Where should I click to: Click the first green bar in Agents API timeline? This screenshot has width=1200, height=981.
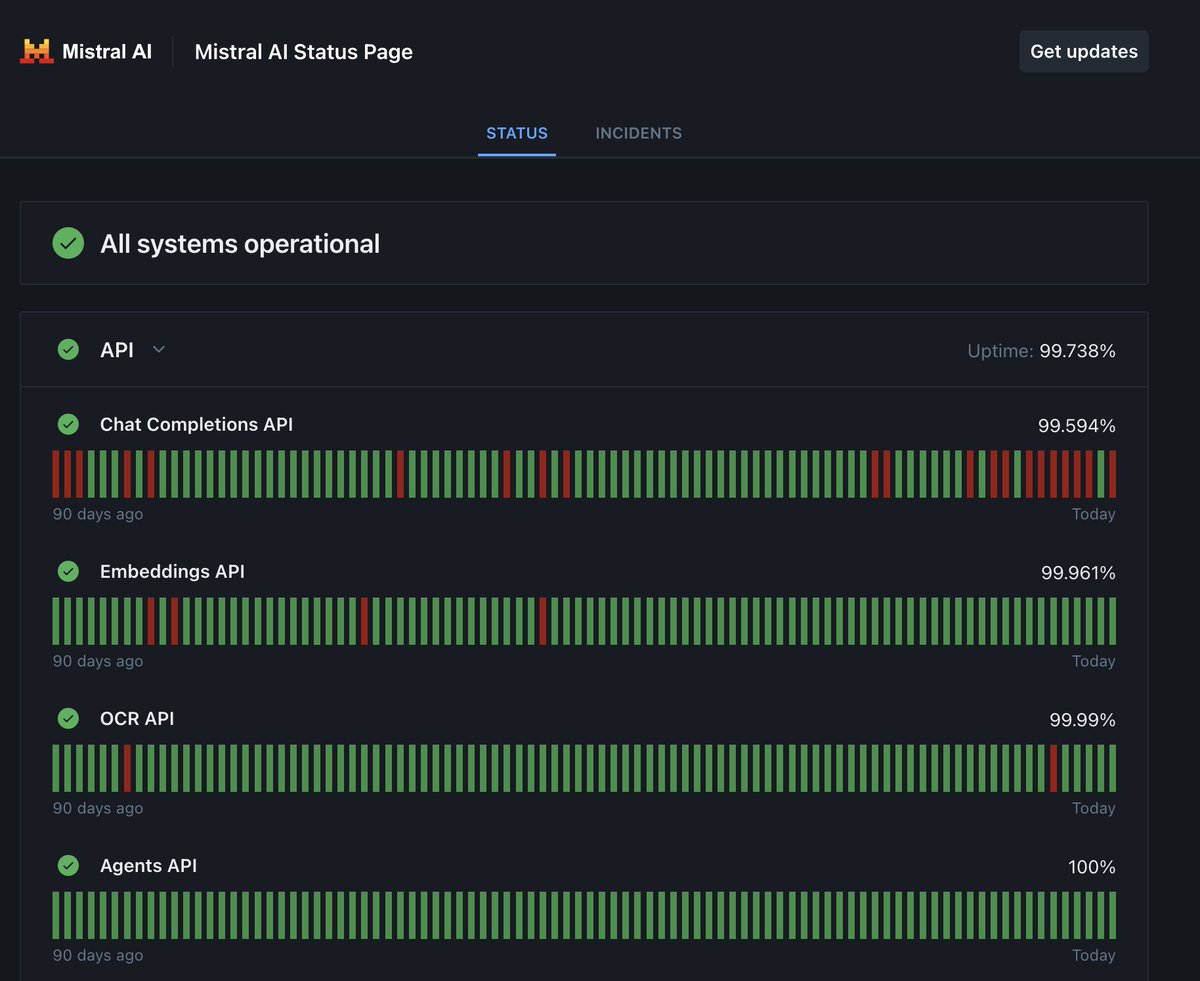pos(56,915)
